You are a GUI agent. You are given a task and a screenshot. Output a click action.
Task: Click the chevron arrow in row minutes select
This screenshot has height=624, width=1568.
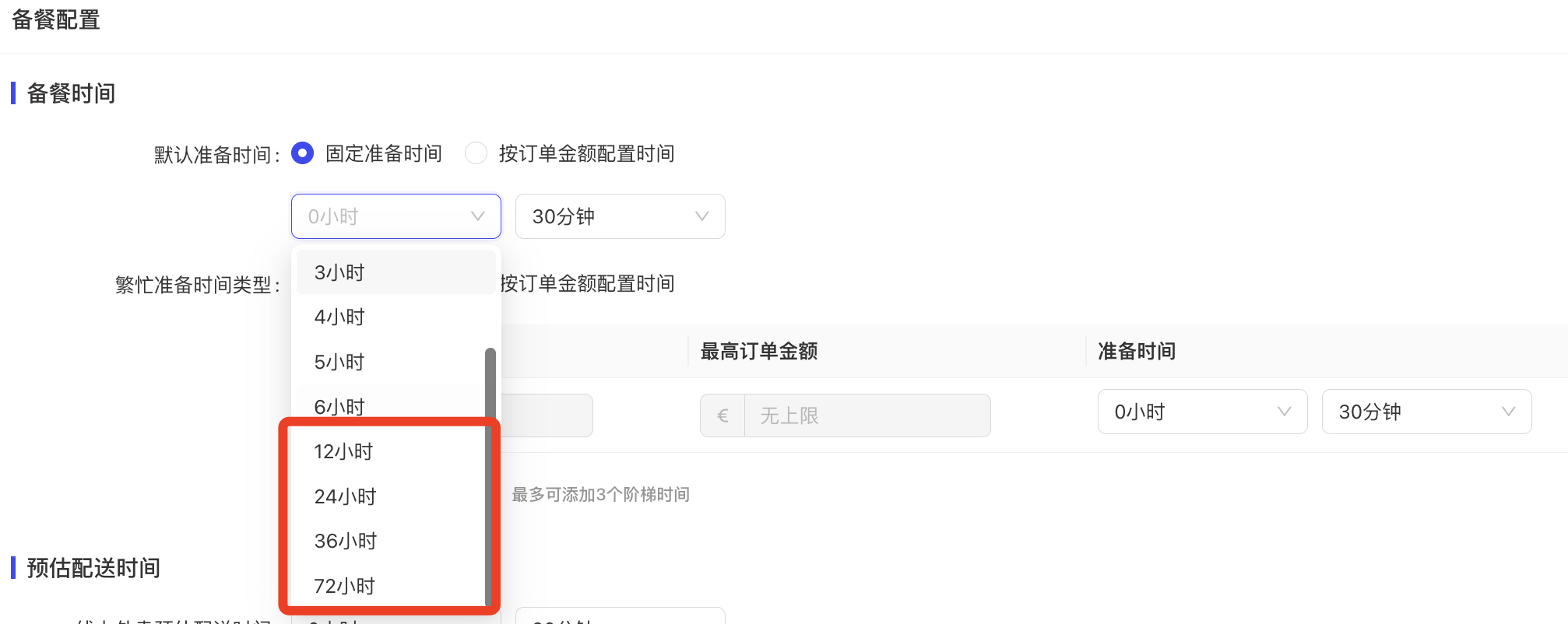1509,412
